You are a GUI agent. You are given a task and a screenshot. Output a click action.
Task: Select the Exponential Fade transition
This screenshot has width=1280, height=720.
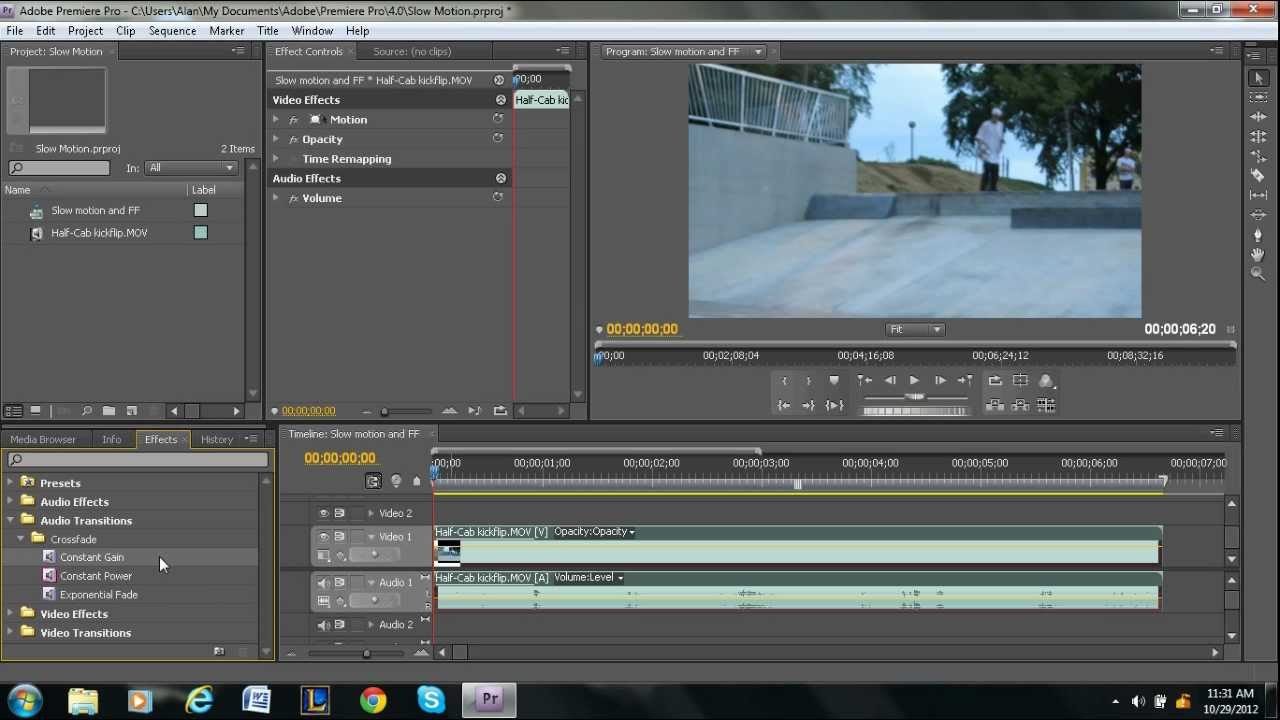coord(99,595)
